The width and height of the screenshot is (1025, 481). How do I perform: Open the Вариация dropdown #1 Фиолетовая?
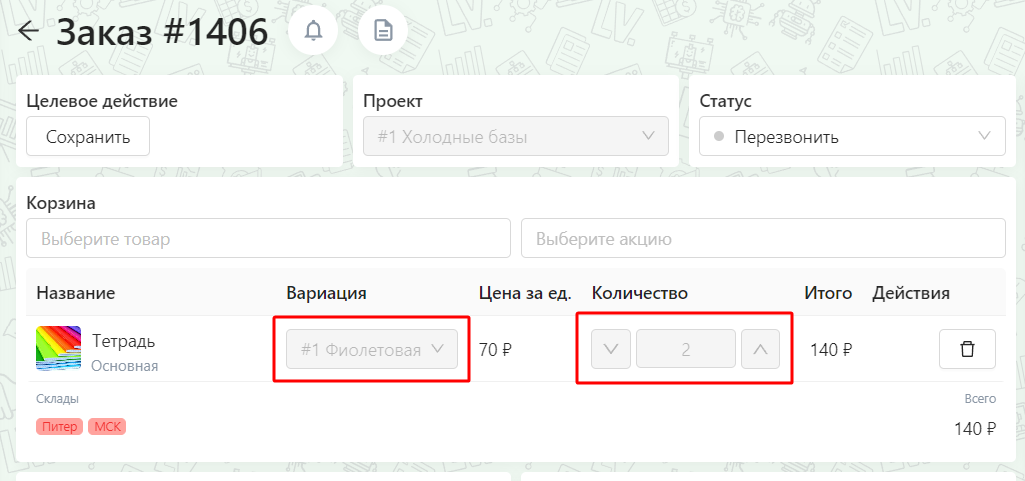point(372,349)
